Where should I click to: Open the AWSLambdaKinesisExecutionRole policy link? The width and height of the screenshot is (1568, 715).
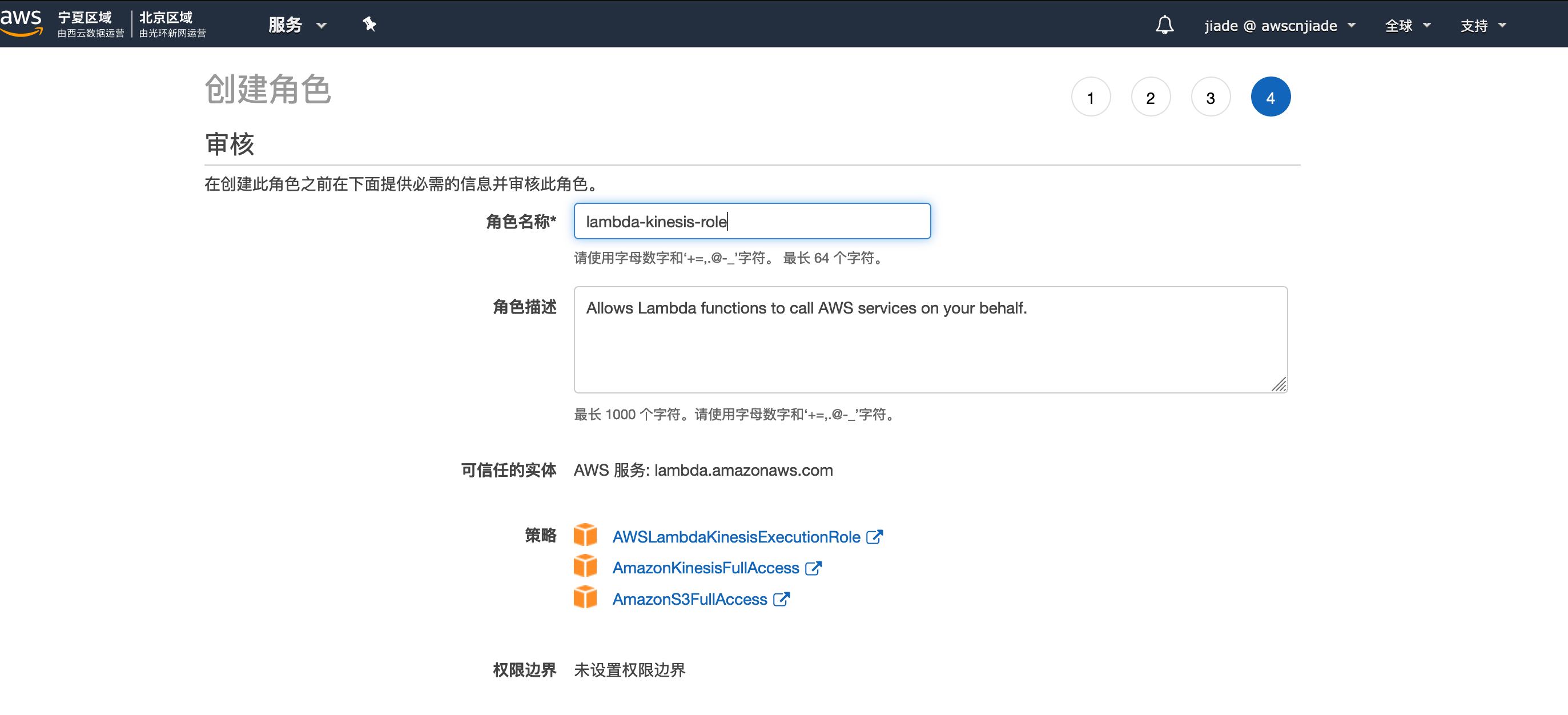[735, 537]
